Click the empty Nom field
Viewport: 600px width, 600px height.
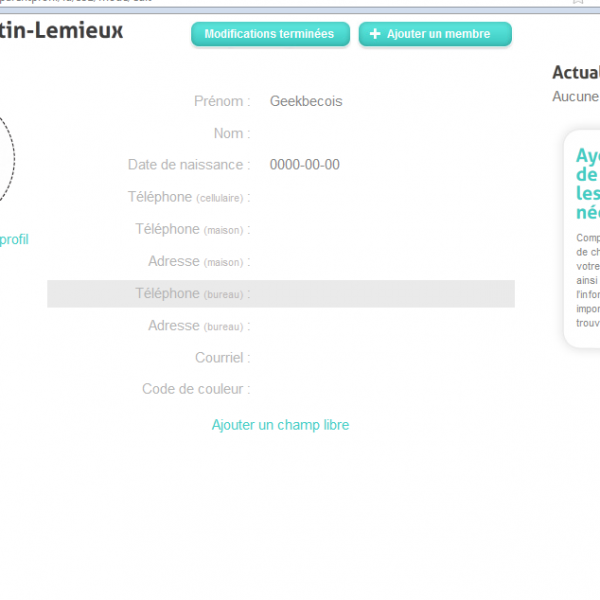(380, 133)
